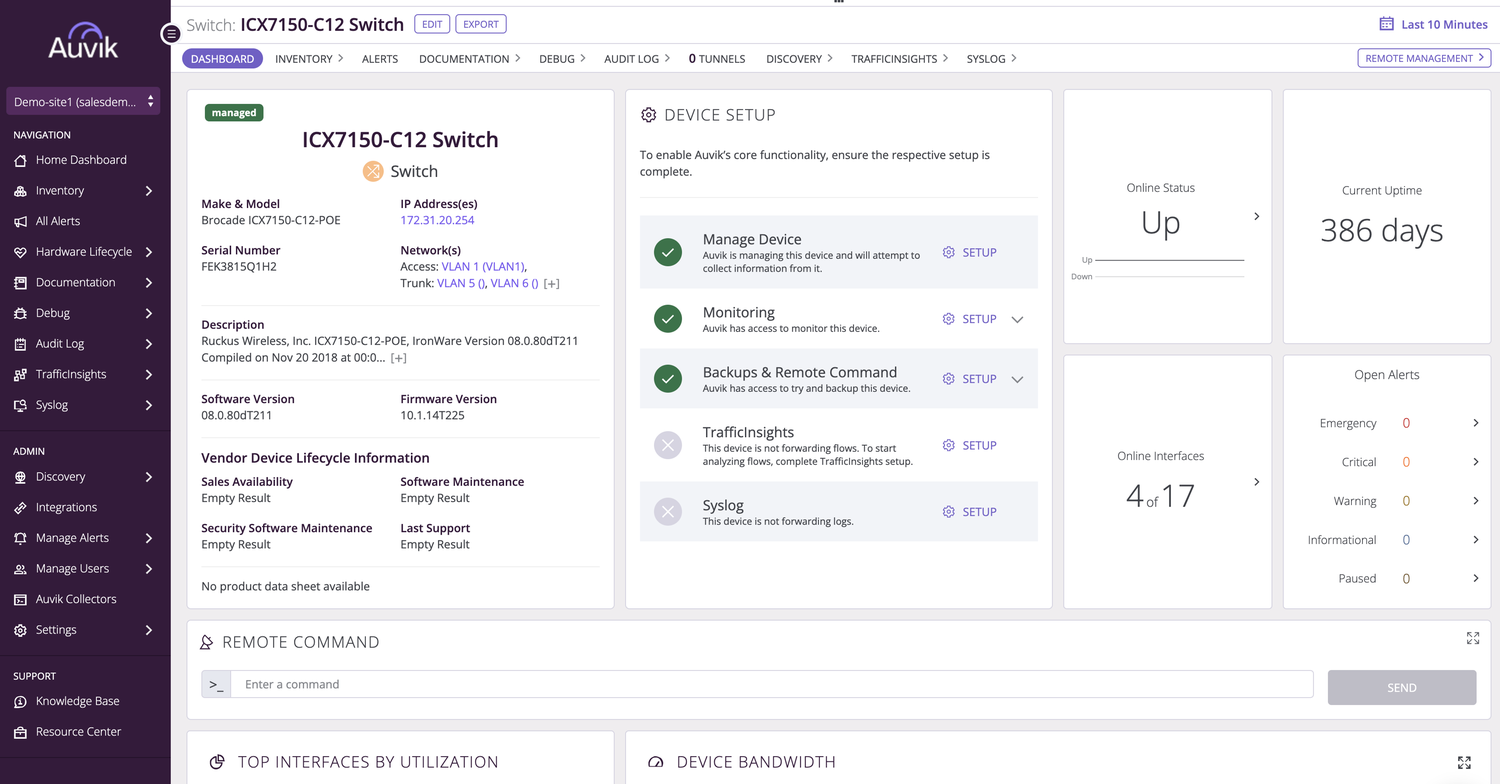The image size is (1500, 784).
Task: Collapse sidebar with the hamburger toggle icon
Action: point(171,34)
